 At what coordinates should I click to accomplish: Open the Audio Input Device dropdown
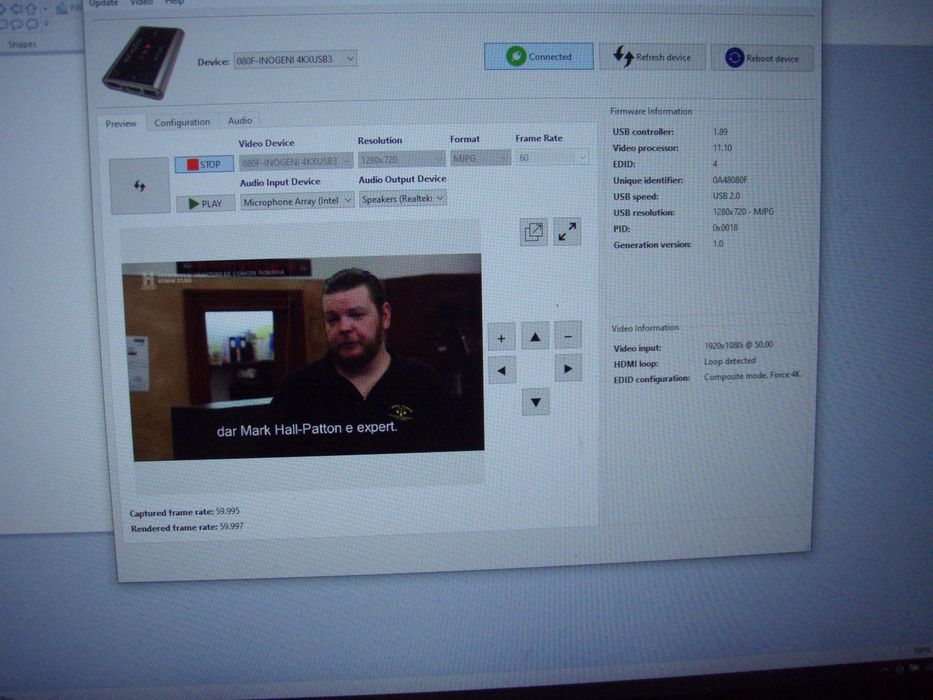[x=298, y=201]
